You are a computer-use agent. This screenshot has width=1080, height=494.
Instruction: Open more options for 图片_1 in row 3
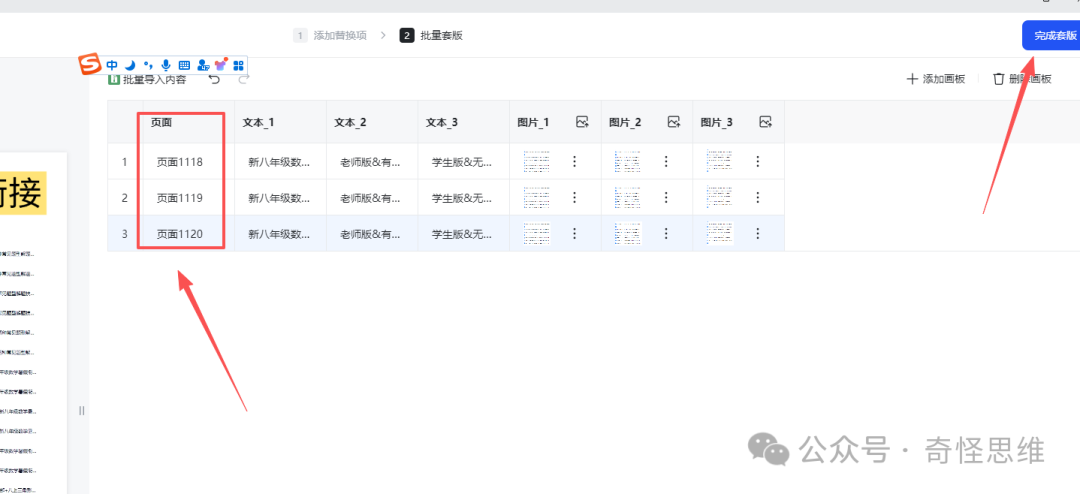tap(574, 233)
